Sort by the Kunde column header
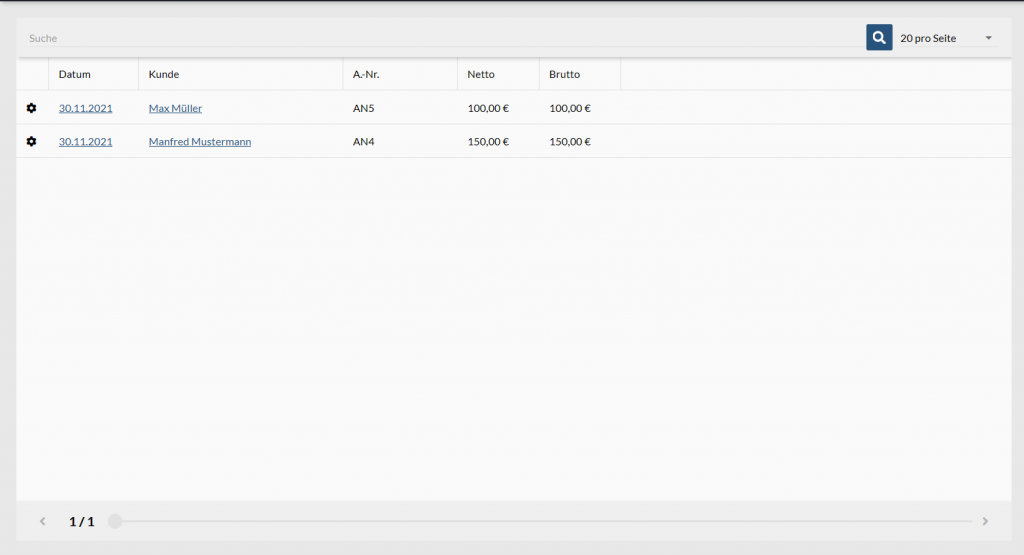 coord(164,74)
